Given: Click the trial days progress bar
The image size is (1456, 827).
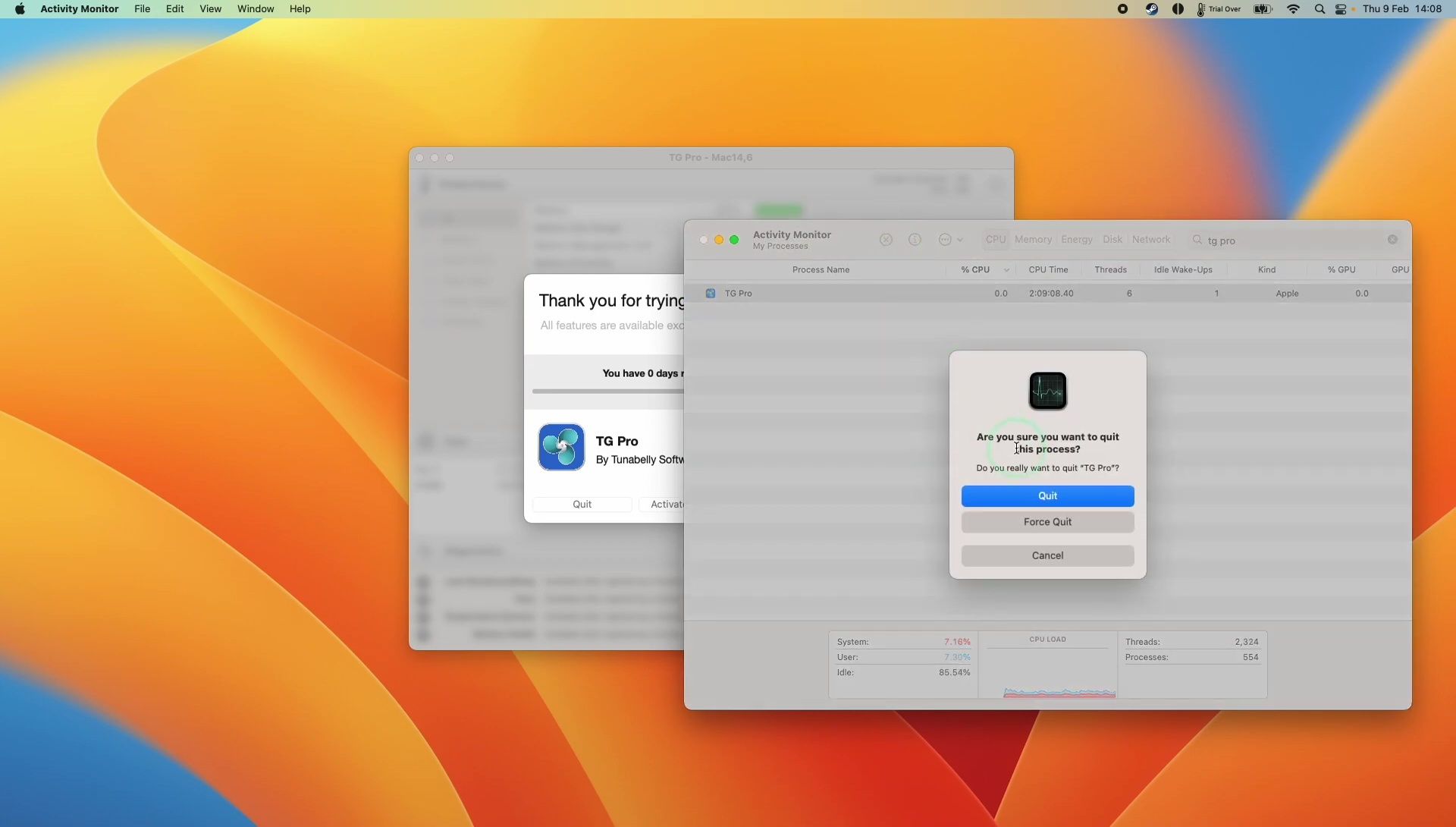Looking at the screenshot, I should 607,391.
